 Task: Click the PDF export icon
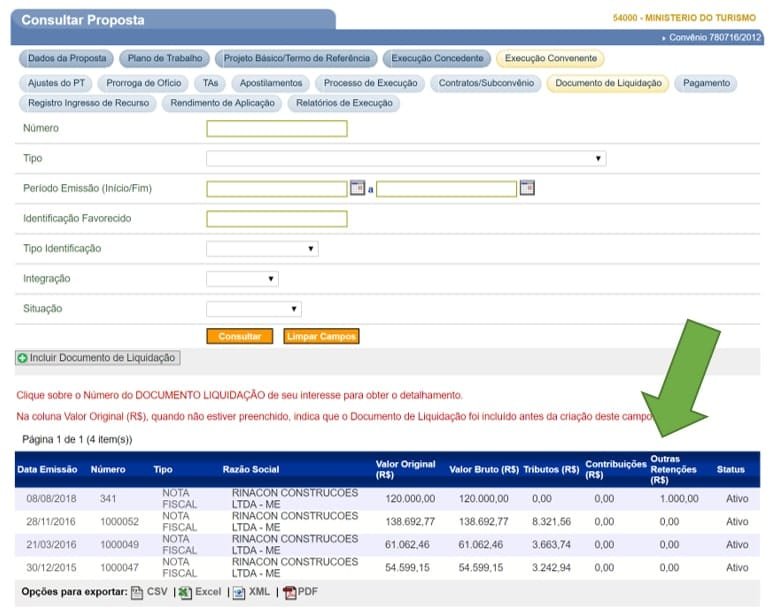(290, 592)
